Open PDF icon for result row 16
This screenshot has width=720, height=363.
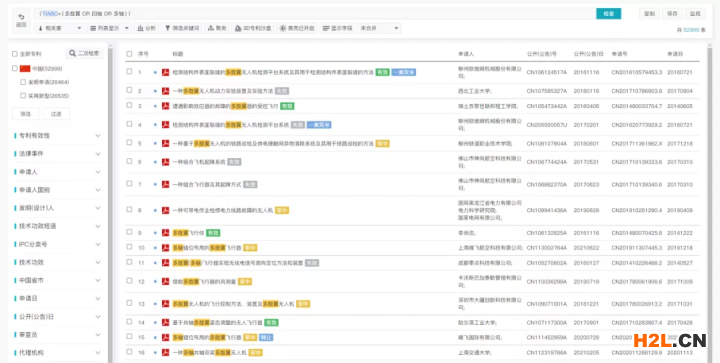(166, 352)
